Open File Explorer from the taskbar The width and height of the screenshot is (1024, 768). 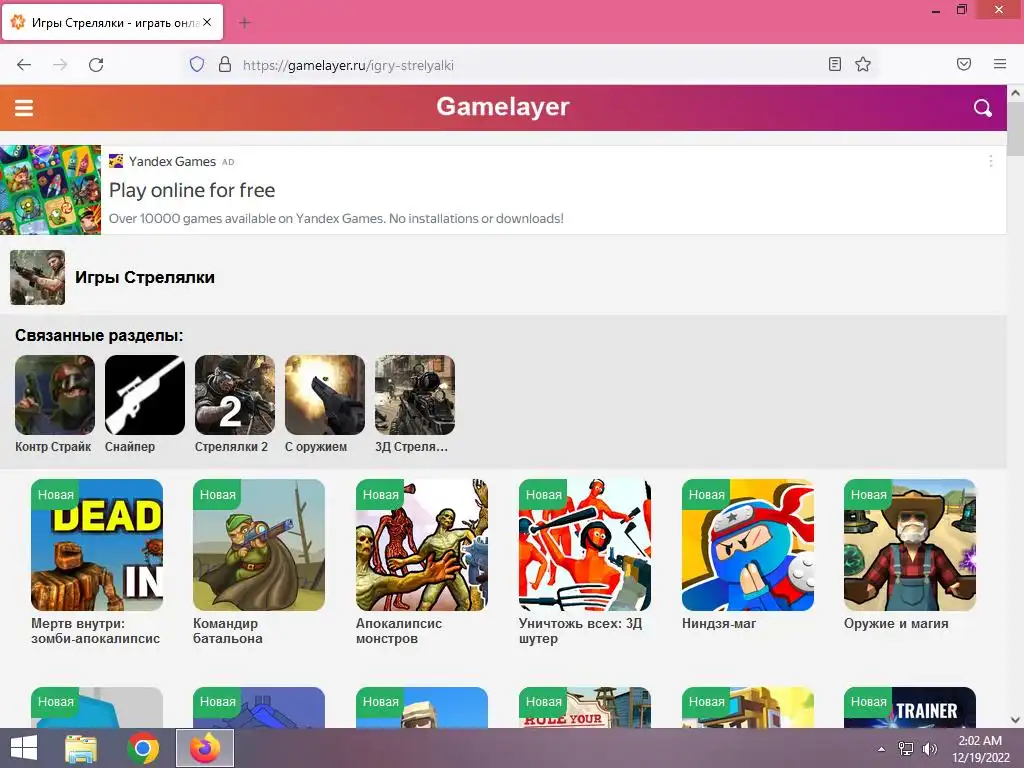click(81, 748)
